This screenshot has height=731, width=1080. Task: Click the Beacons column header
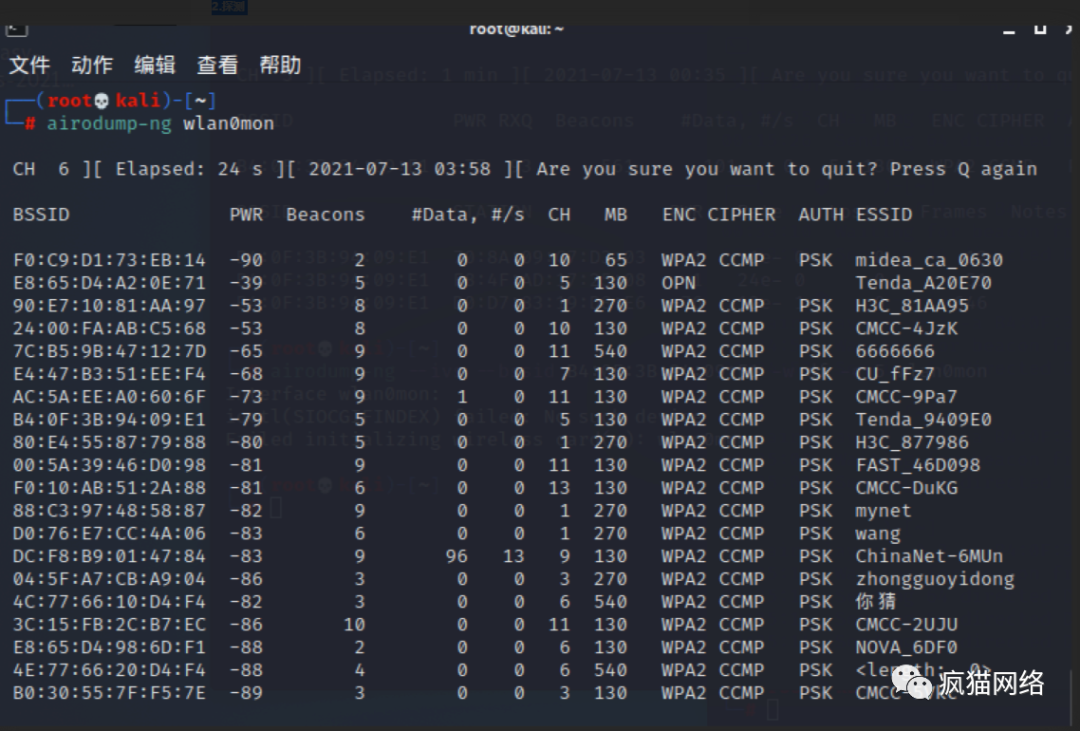coord(325,214)
